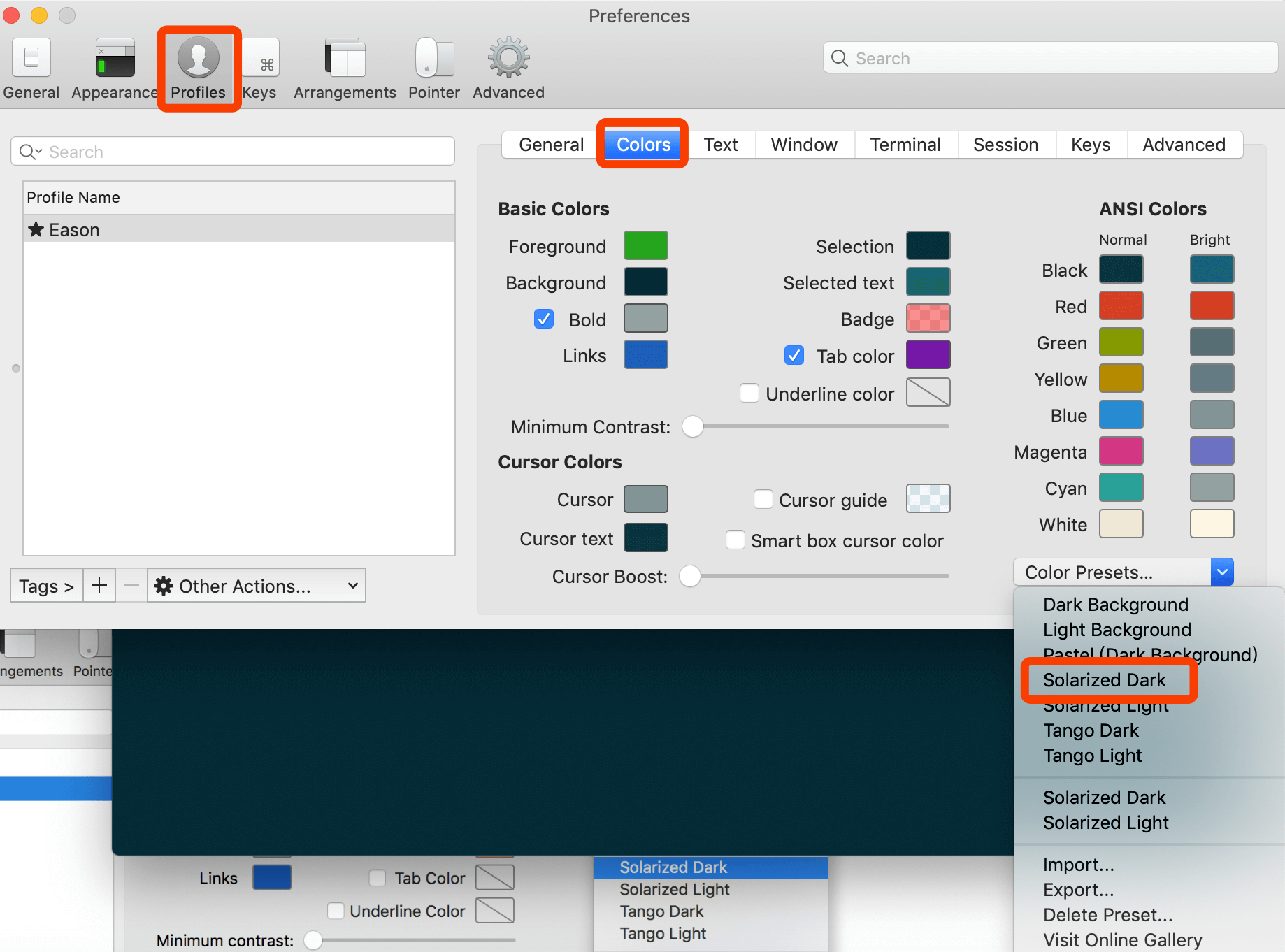The image size is (1285, 952).
Task: Open the Appearance preferences icon
Action: [x=115, y=58]
